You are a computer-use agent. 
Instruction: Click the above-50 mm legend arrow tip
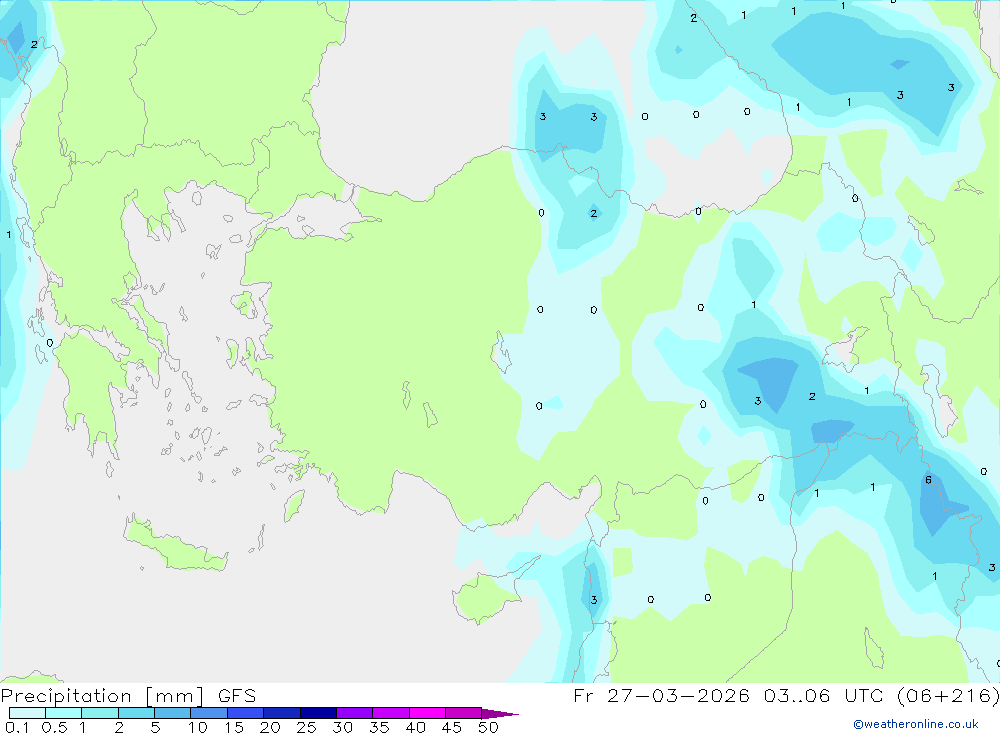[500, 714]
